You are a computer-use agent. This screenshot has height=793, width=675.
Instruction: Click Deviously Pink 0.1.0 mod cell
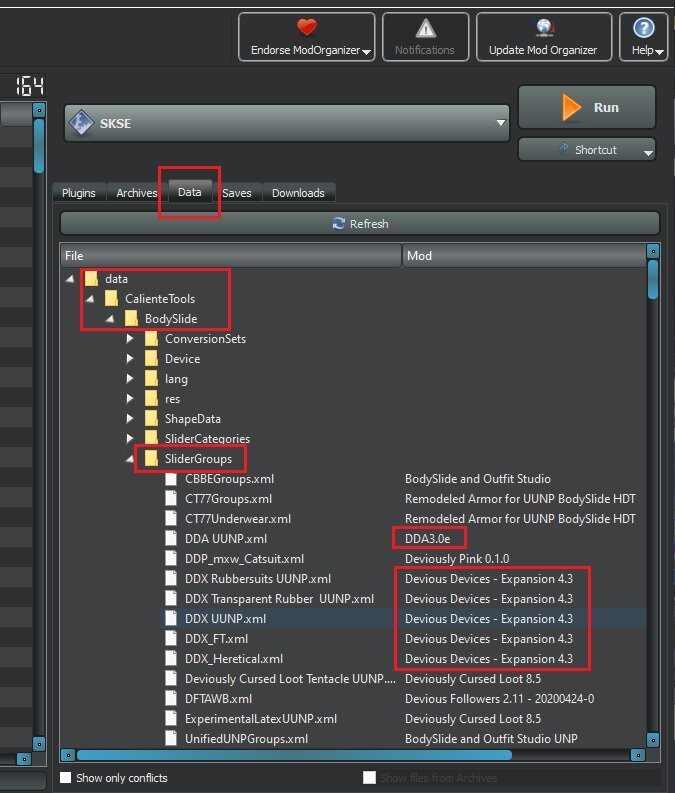click(457, 559)
